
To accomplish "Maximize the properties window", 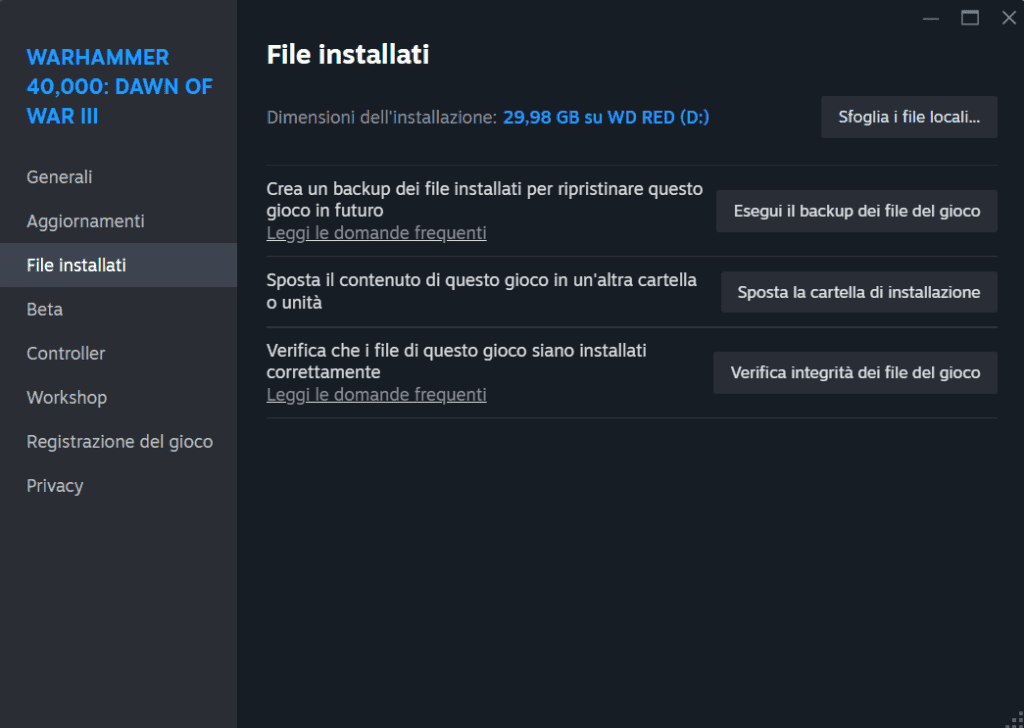I will click(x=969, y=18).
